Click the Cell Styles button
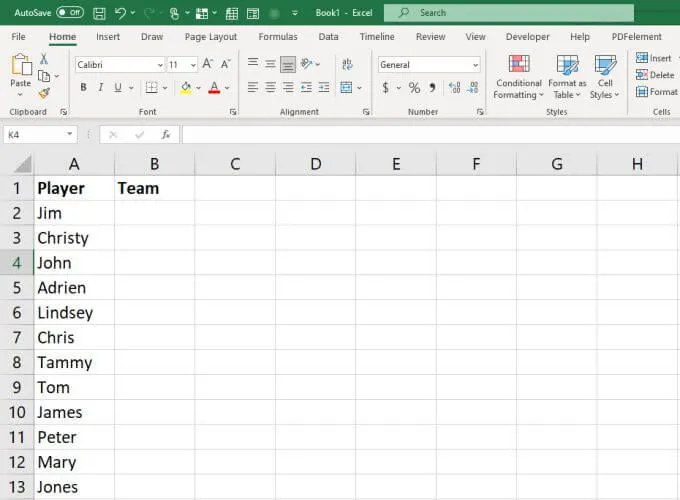The height and width of the screenshot is (500, 680). click(605, 76)
